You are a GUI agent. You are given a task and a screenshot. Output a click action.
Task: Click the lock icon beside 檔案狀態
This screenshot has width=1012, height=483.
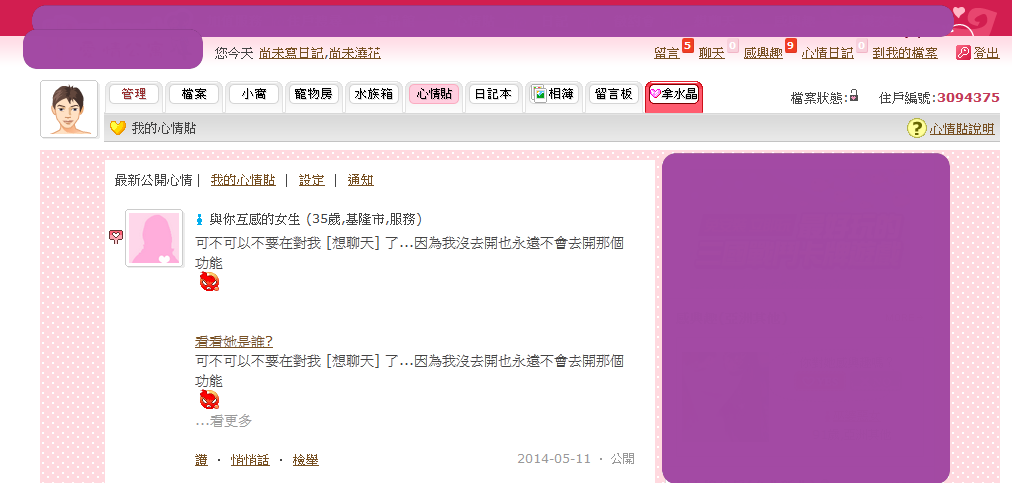(854, 96)
